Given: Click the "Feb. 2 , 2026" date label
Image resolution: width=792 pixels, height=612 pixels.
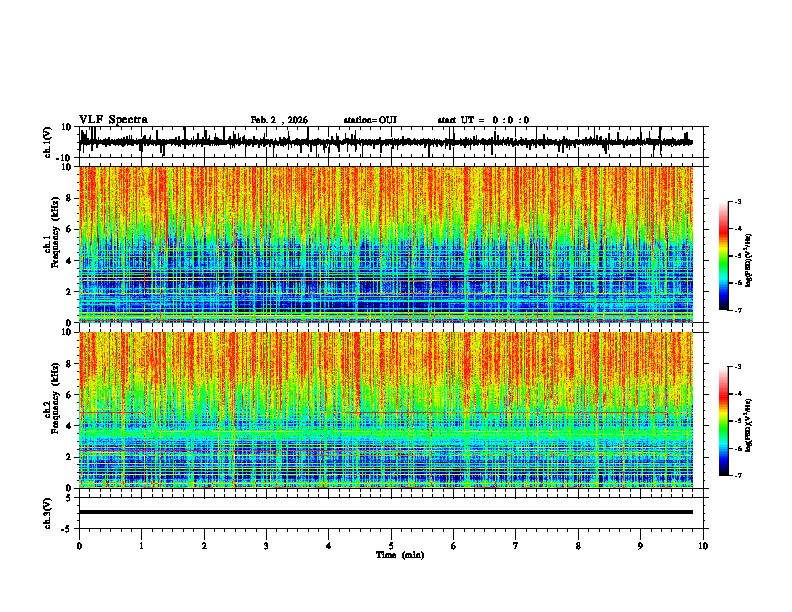Looking at the screenshot, I should pos(279,120).
